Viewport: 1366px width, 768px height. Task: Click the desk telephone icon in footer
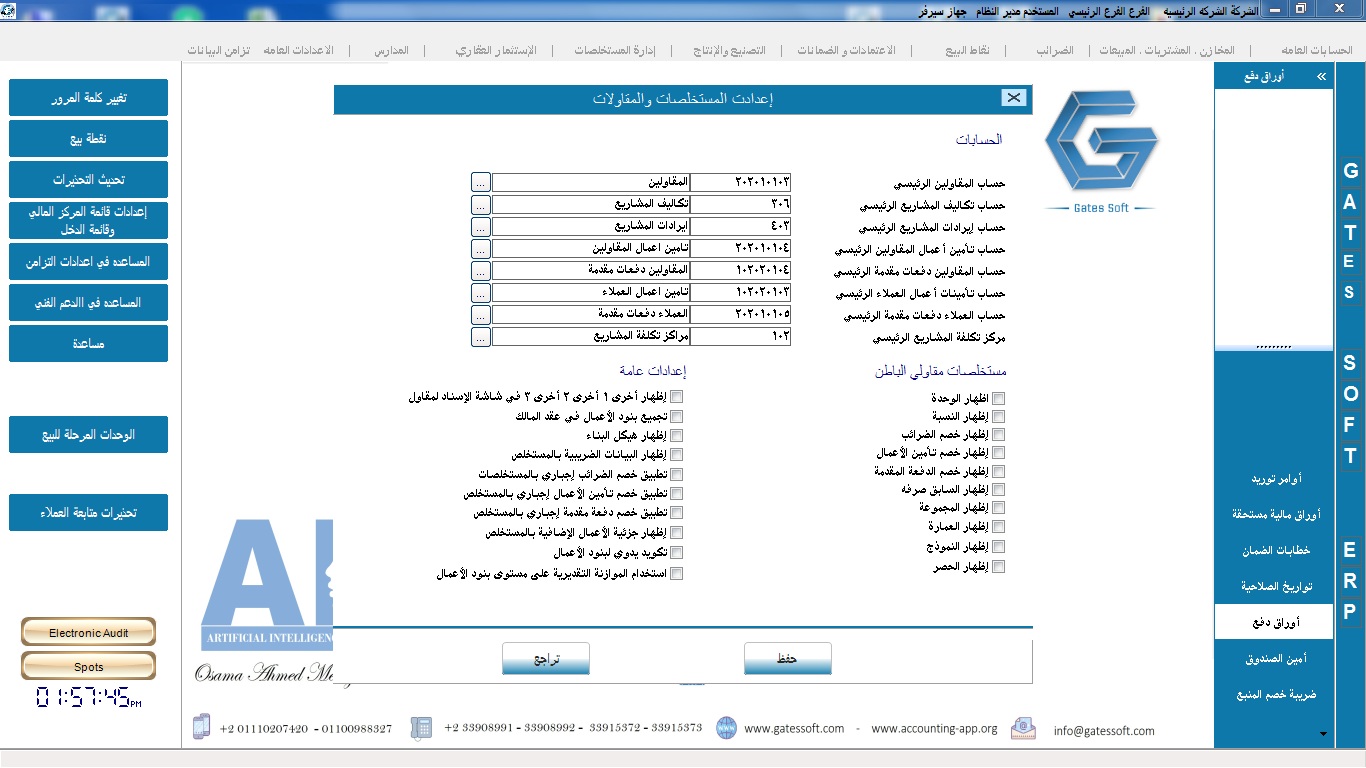coord(421,727)
